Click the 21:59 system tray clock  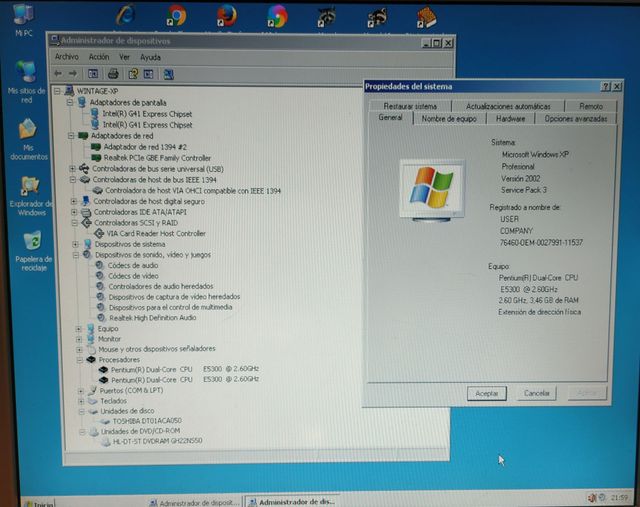pos(620,498)
